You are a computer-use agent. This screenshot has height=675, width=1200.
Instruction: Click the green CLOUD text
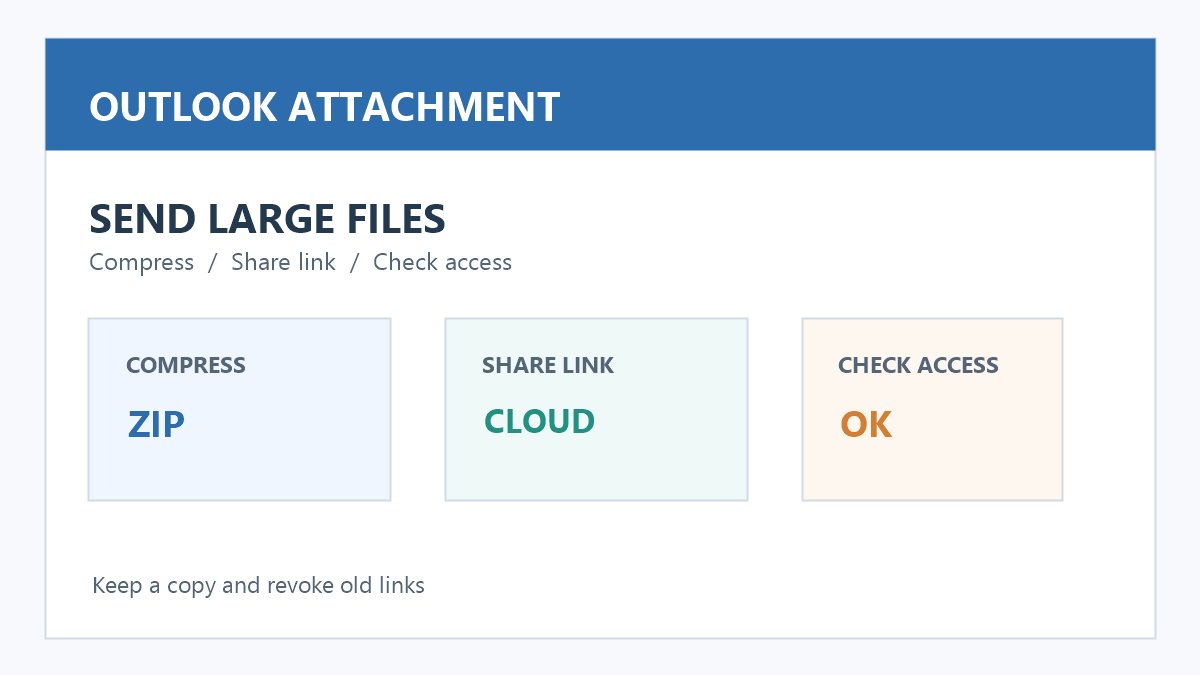[x=540, y=421]
